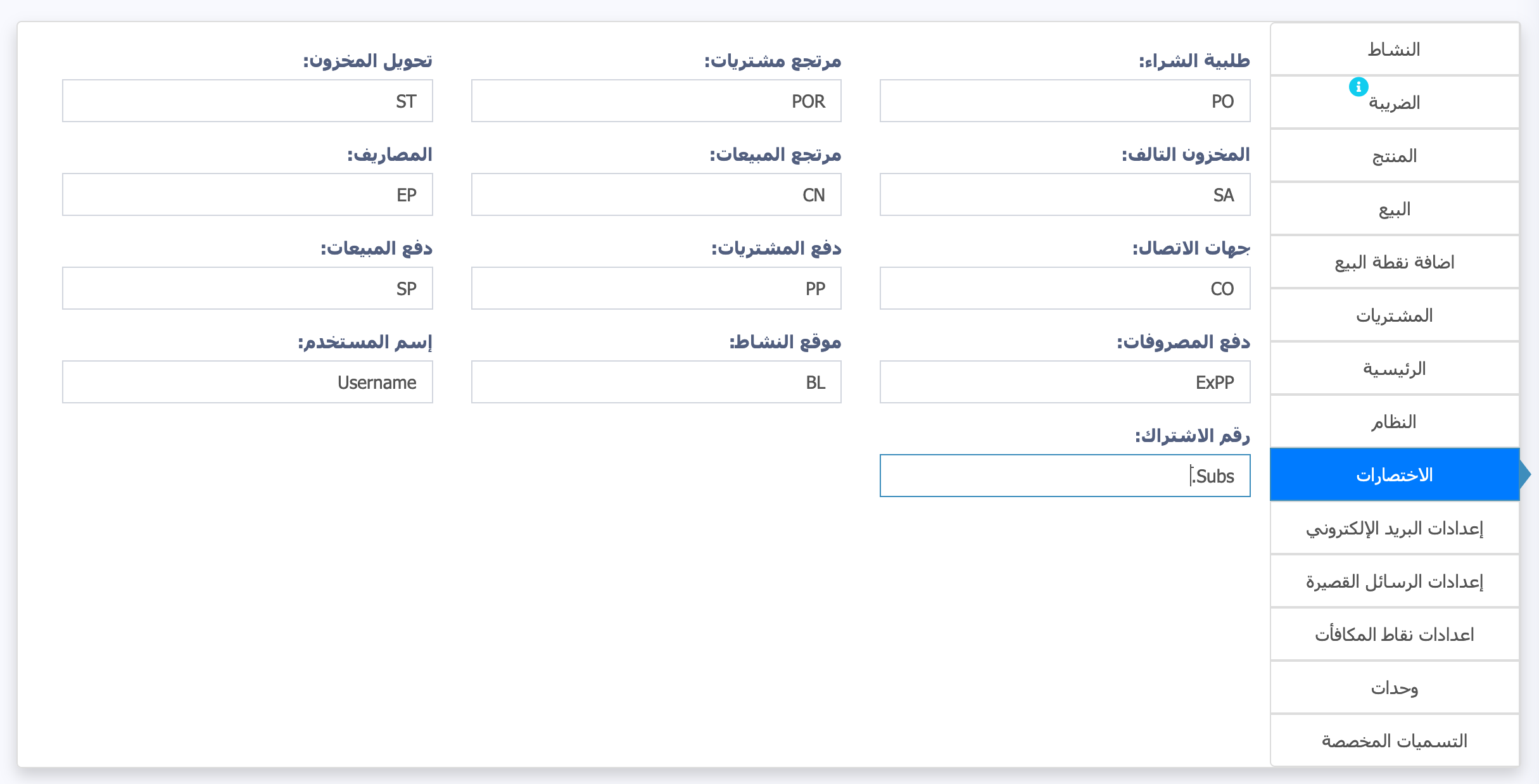Open the التسميات المخصصة tab

point(1395,741)
